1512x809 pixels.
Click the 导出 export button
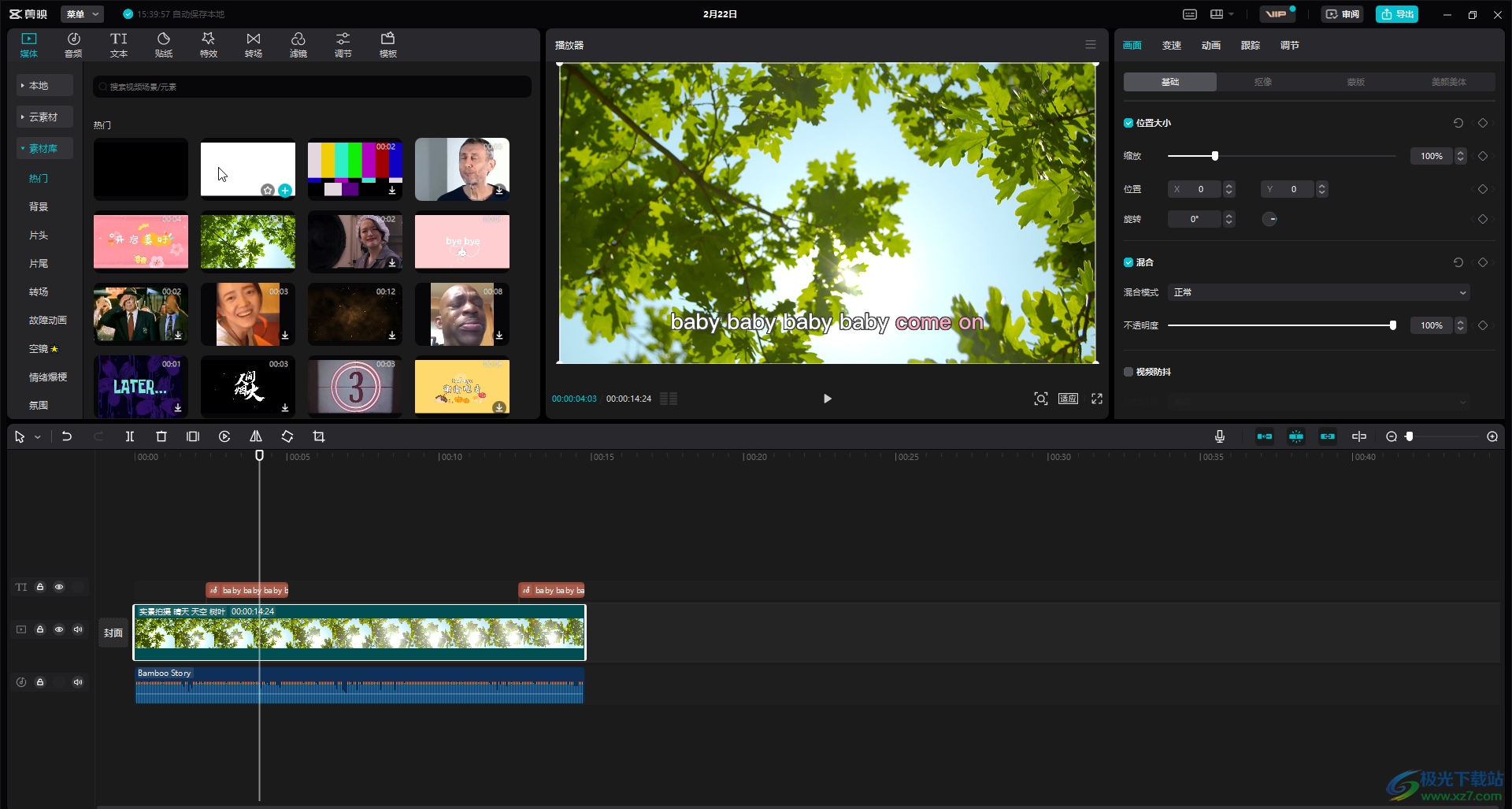tap(1397, 14)
